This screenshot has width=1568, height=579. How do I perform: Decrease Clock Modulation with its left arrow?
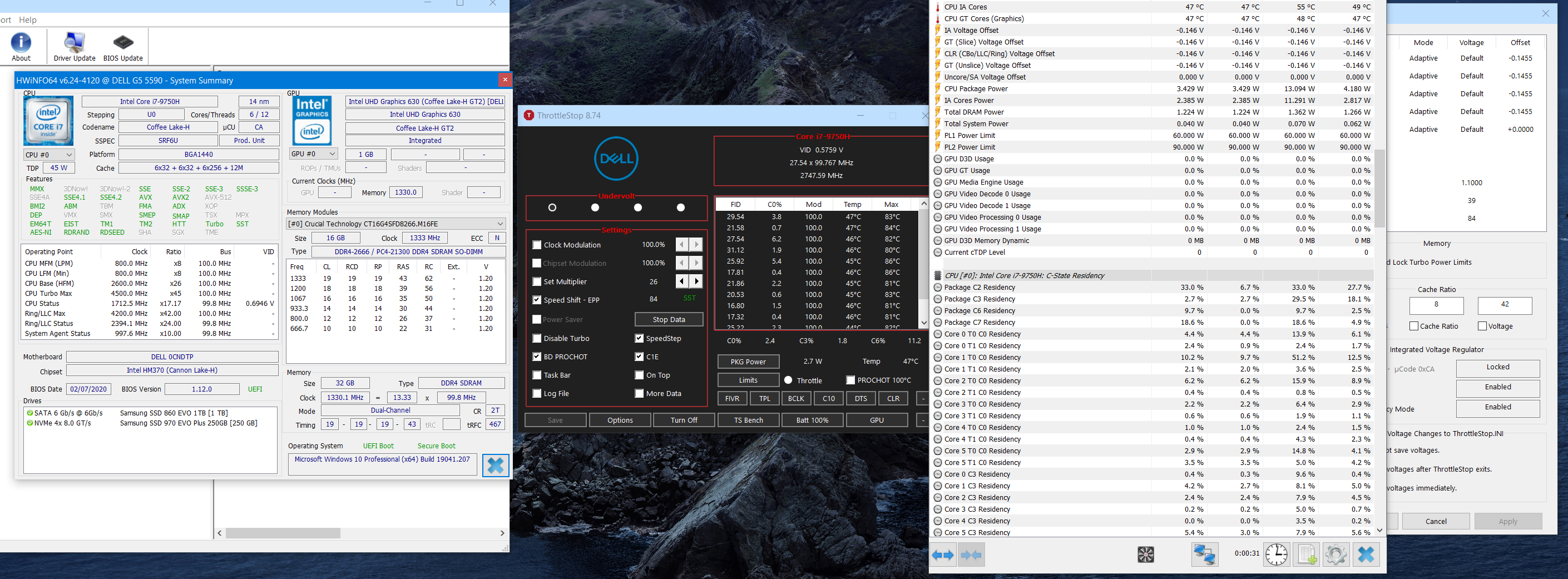tap(682, 245)
